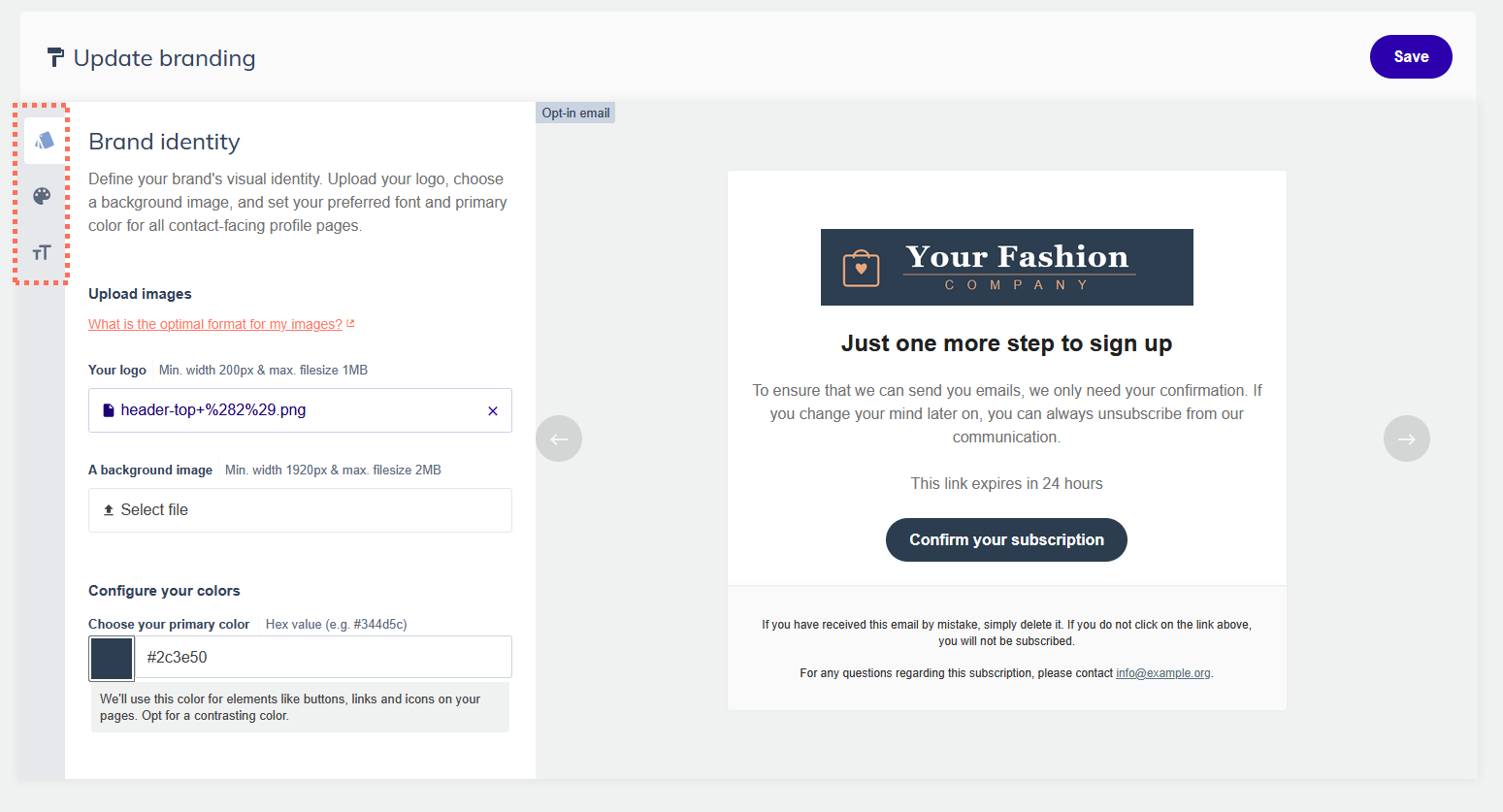Click the Update branding page title

pyautogui.click(x=164, y=58)
